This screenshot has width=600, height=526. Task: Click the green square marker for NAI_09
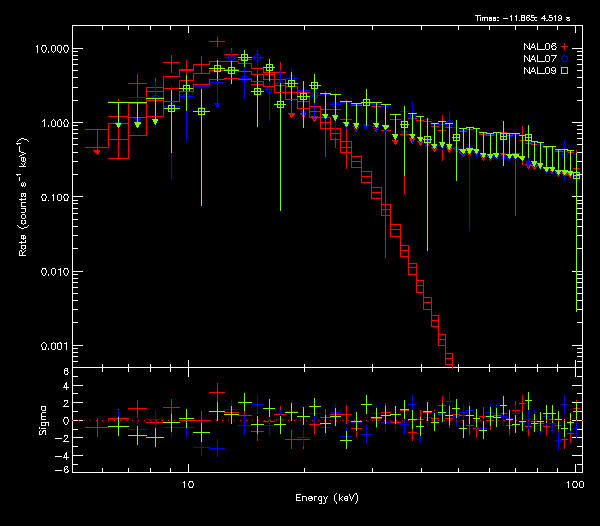pyautogui.click(x=566, y=71)
